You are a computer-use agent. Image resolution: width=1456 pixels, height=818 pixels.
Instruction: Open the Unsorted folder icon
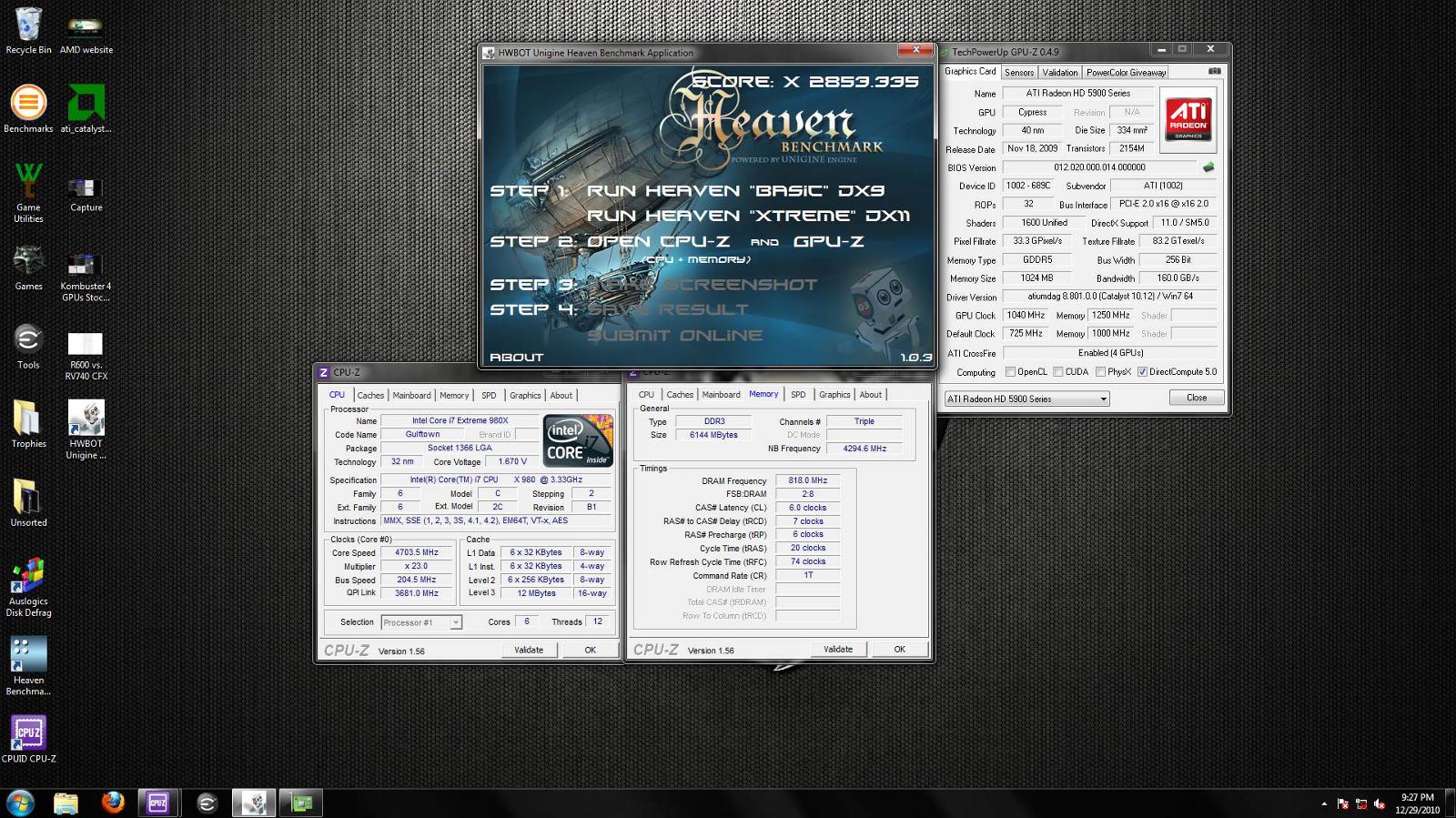28,503
